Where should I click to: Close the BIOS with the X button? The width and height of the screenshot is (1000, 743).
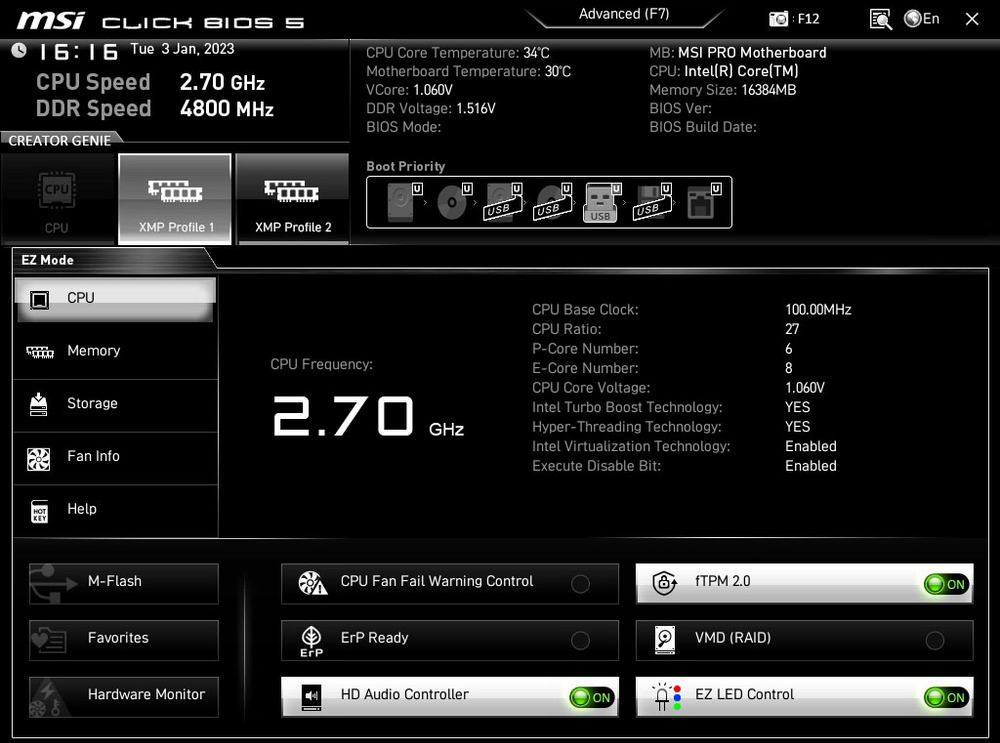tap(971, 19)
